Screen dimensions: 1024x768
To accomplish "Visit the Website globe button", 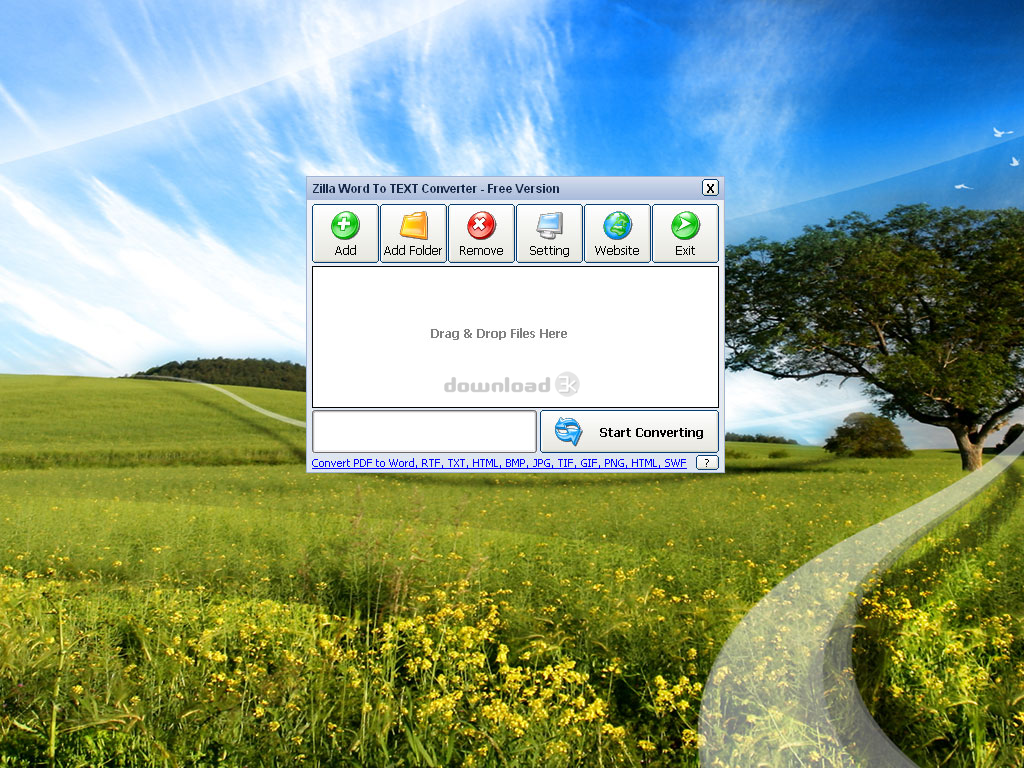I will point(617,233).
